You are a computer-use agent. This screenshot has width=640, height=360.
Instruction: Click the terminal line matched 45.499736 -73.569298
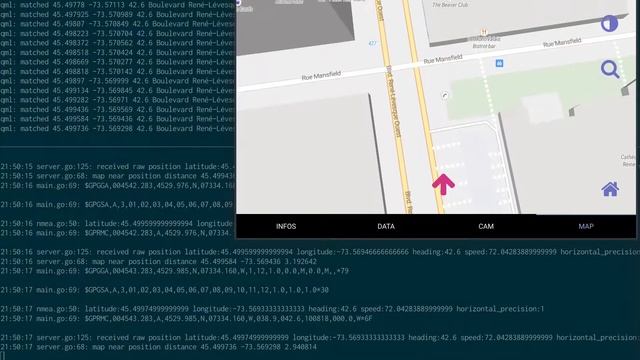[118, 129]
